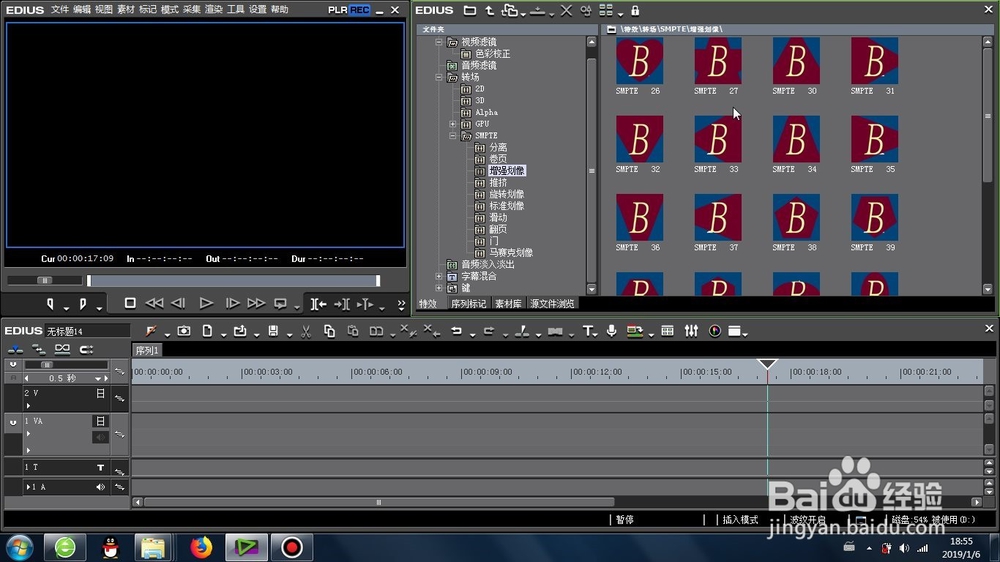Click the view mode grid icon in effects panel
1000x562 pixels.
tap(605, 10)
